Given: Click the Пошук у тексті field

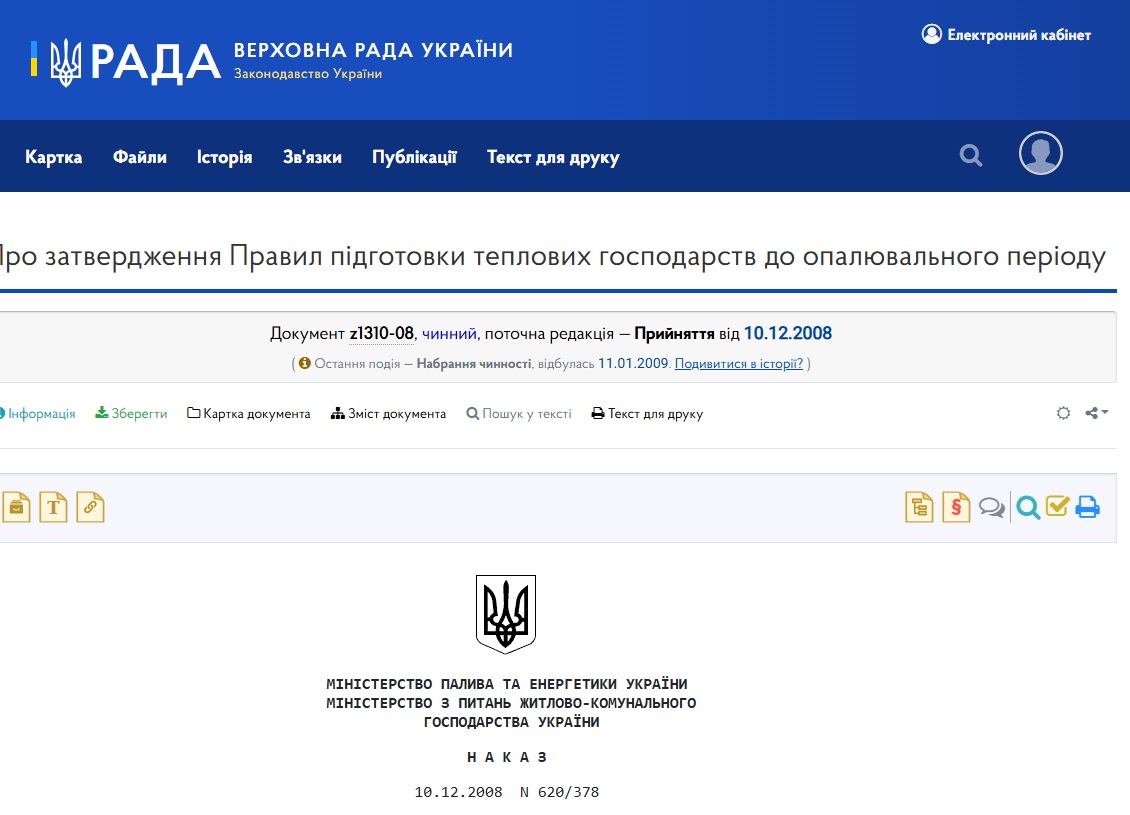Looking at the screenshot, I should 519,413.
